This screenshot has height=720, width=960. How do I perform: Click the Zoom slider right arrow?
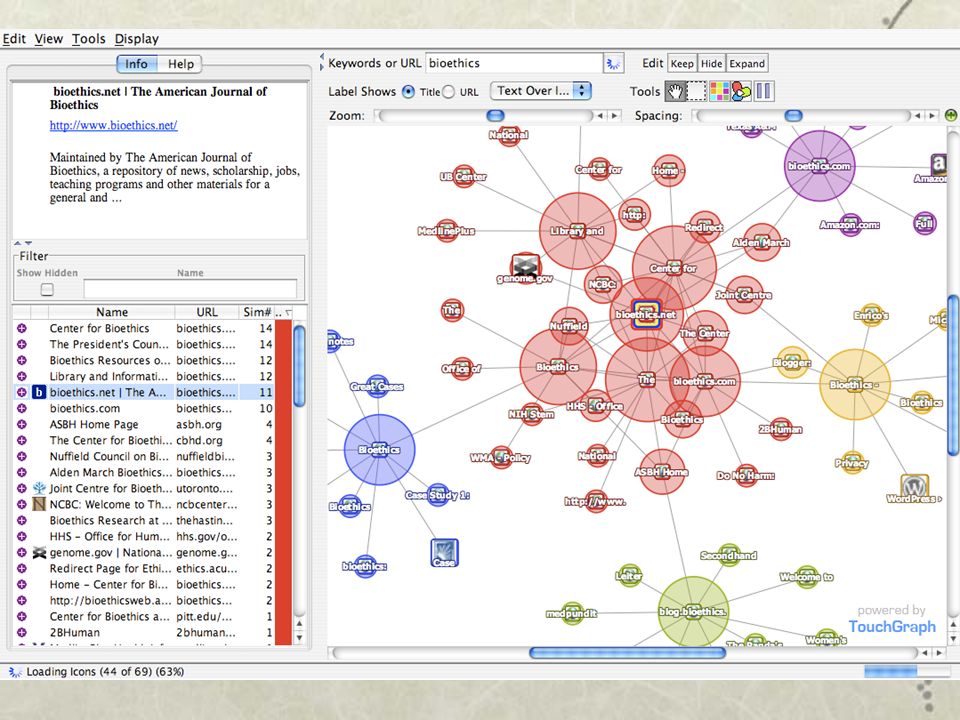coord(614,115)
